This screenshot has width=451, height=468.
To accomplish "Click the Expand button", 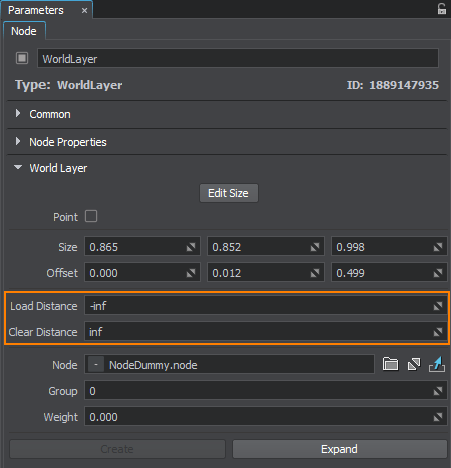I will click(x=339, y=449).
